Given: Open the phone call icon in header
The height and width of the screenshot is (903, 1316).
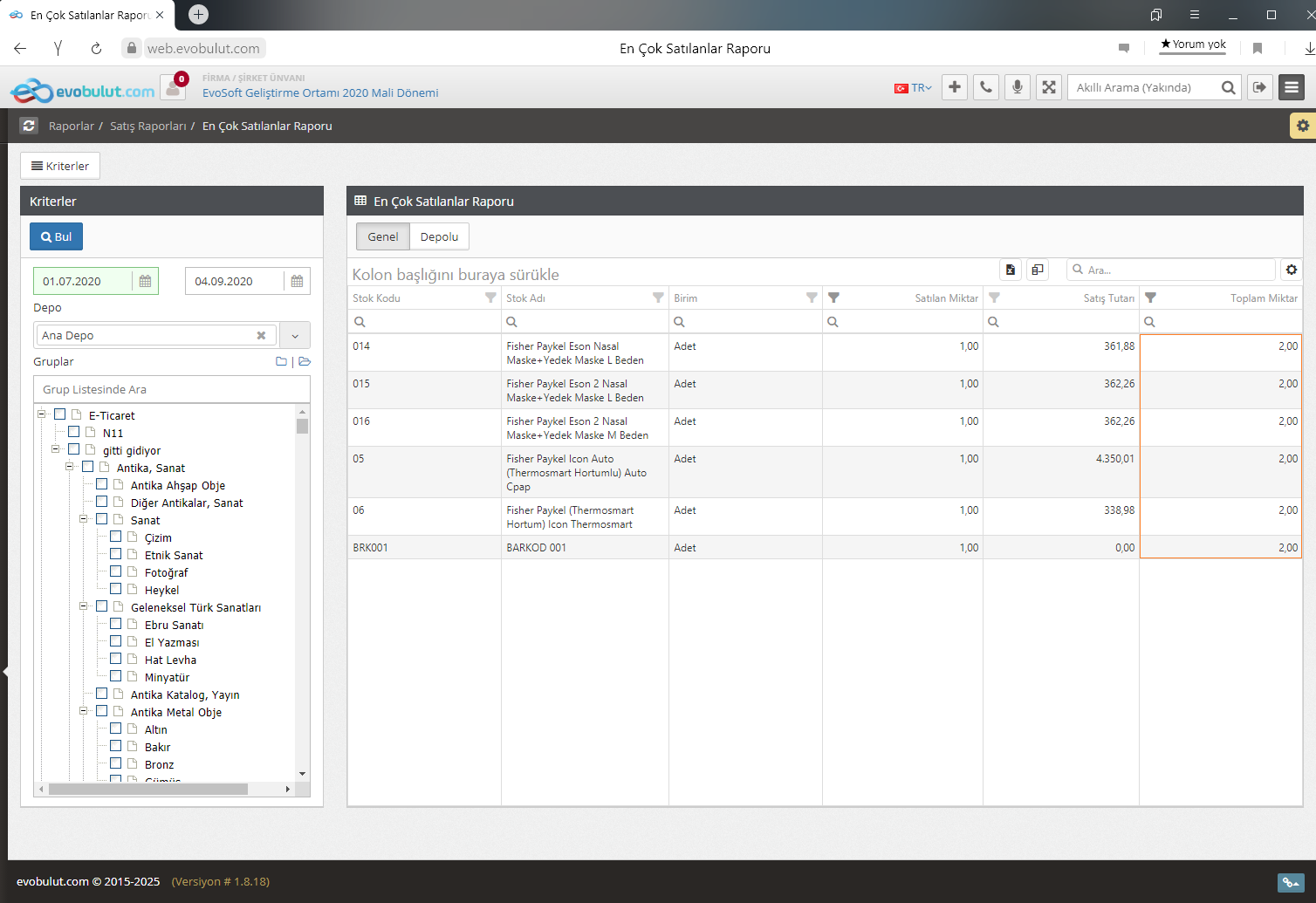Looking at the screenshot, I should [986, 87].
